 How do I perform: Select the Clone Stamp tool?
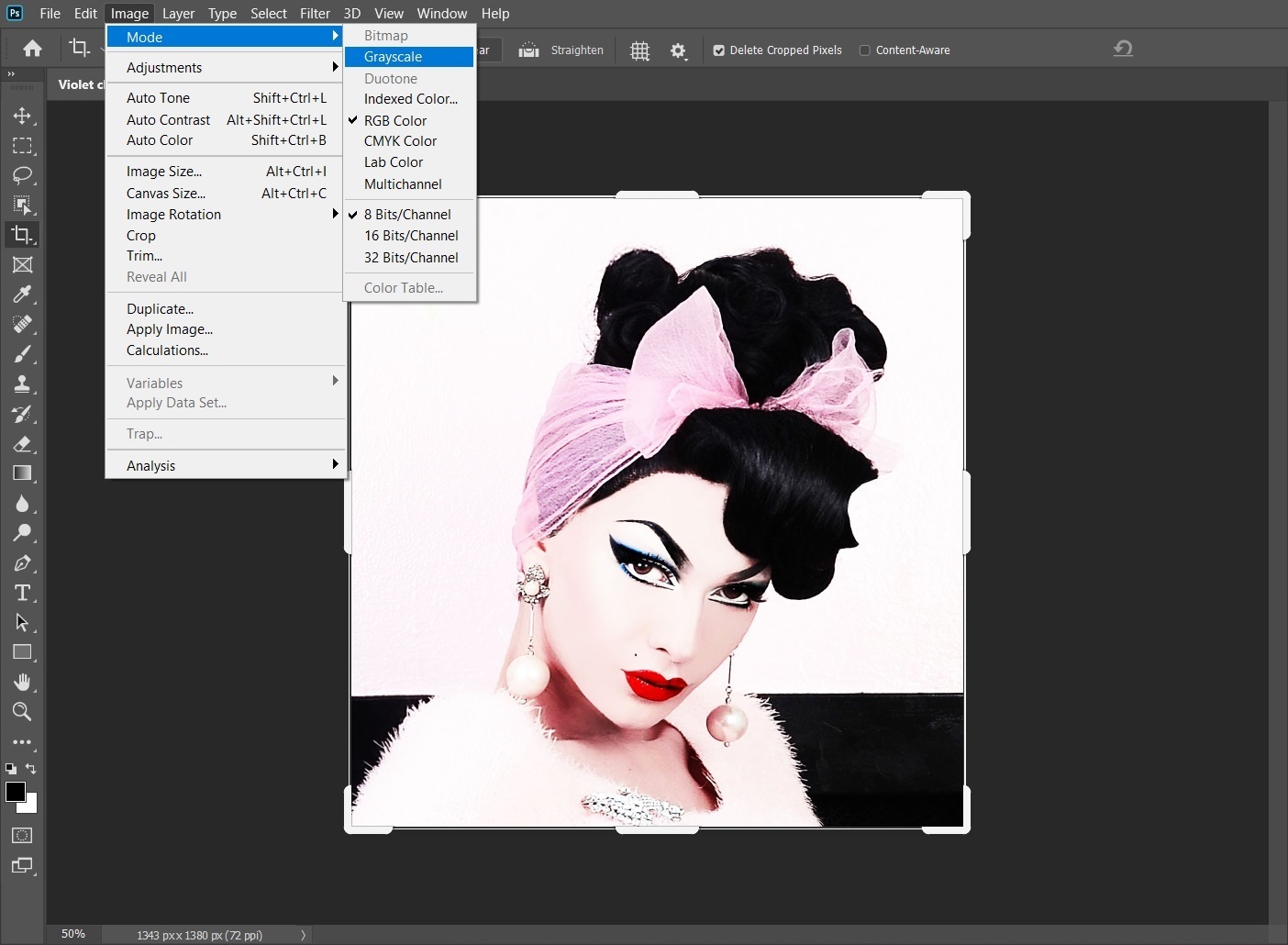pos(22,384)
